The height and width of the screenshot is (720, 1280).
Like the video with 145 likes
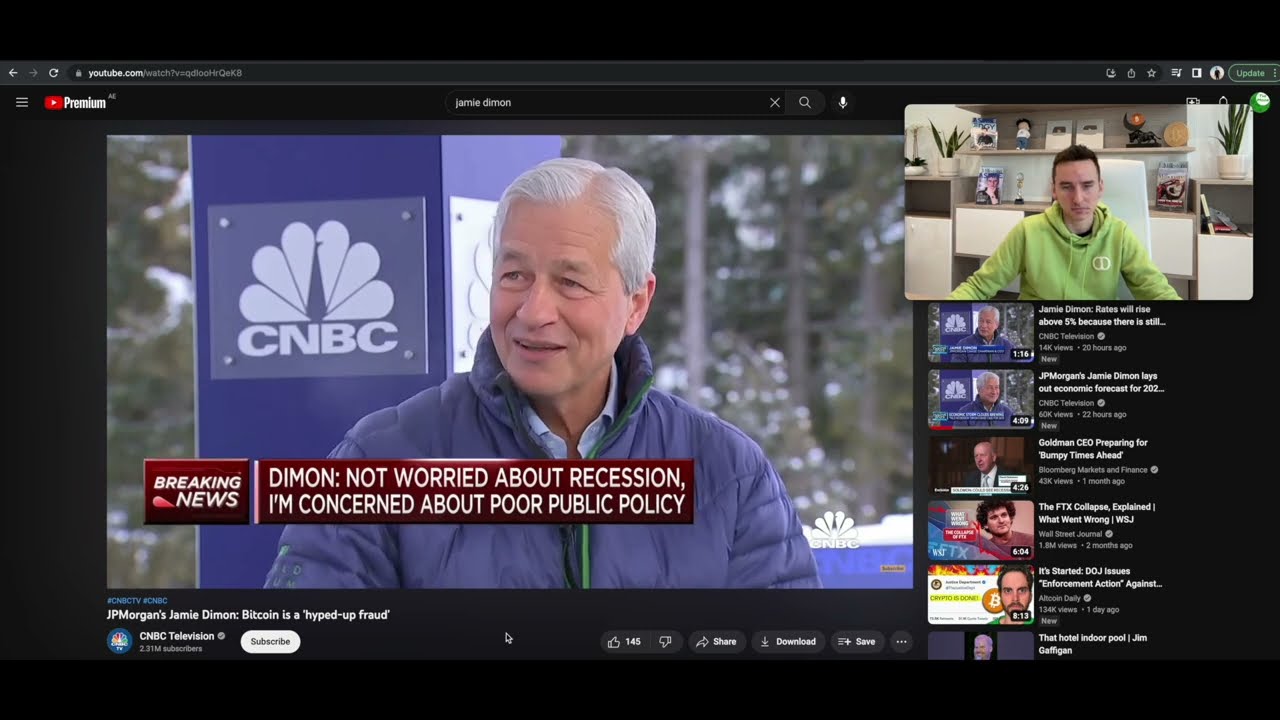[x=624, y=641]
